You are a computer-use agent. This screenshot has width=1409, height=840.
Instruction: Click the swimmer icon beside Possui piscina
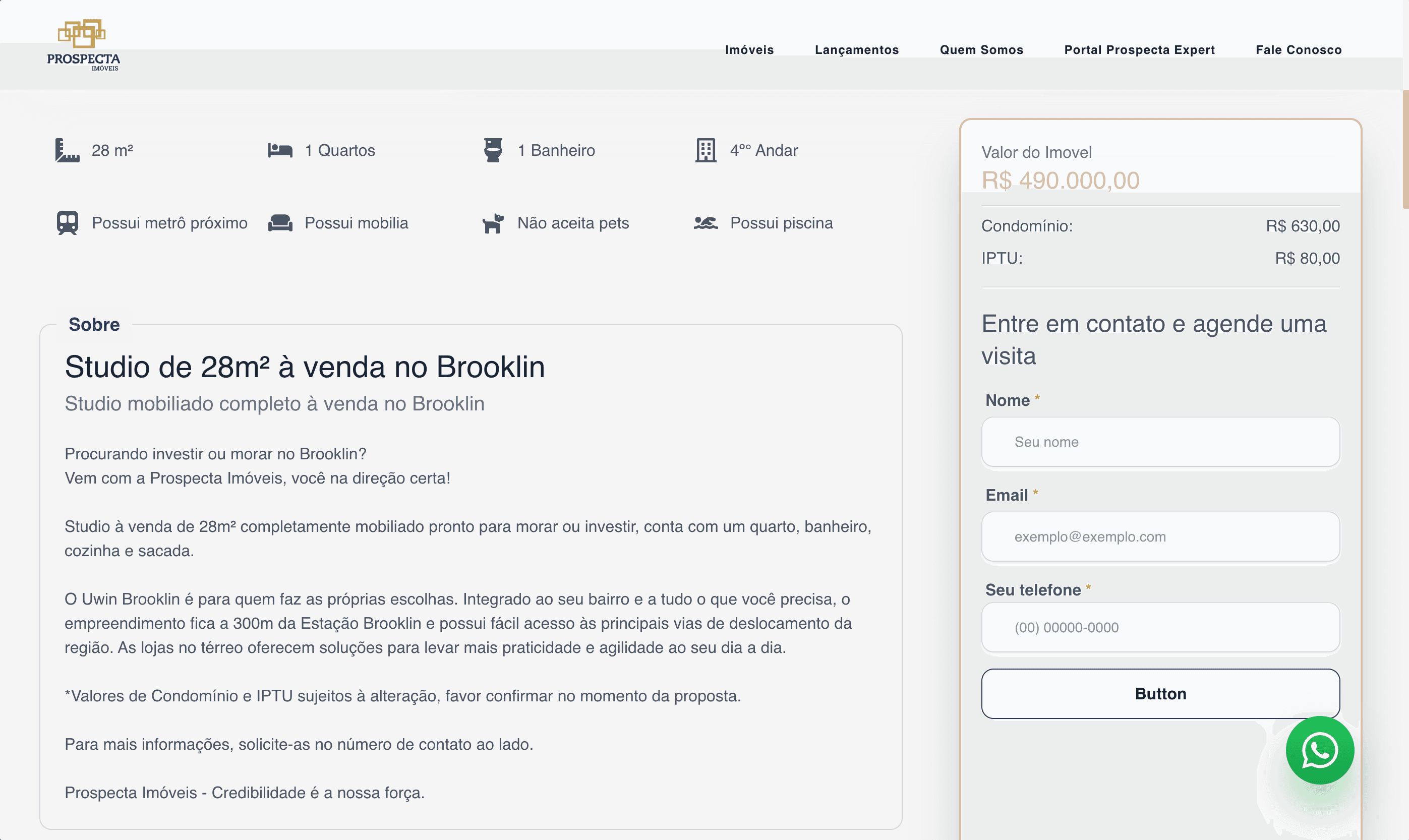[x=706, y=223]
